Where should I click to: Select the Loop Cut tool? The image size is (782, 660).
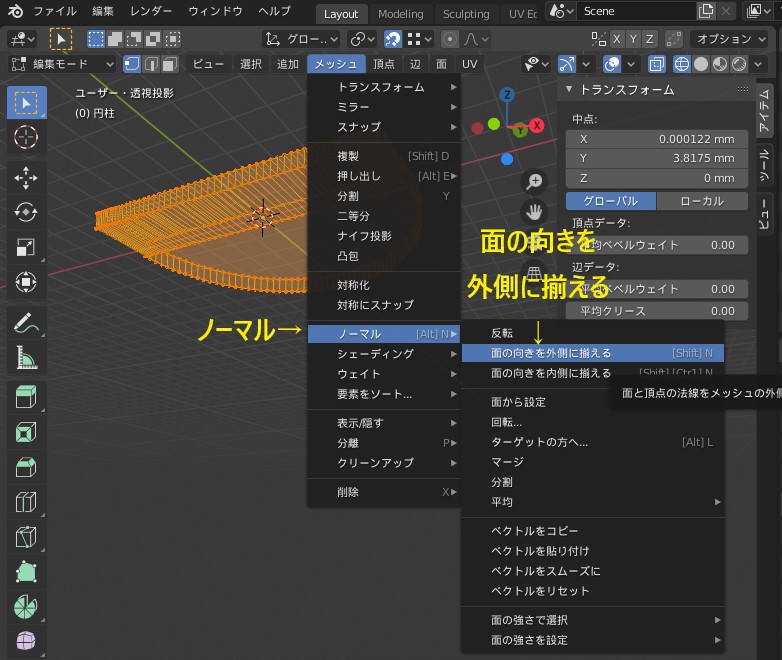[x=26, y=502]
